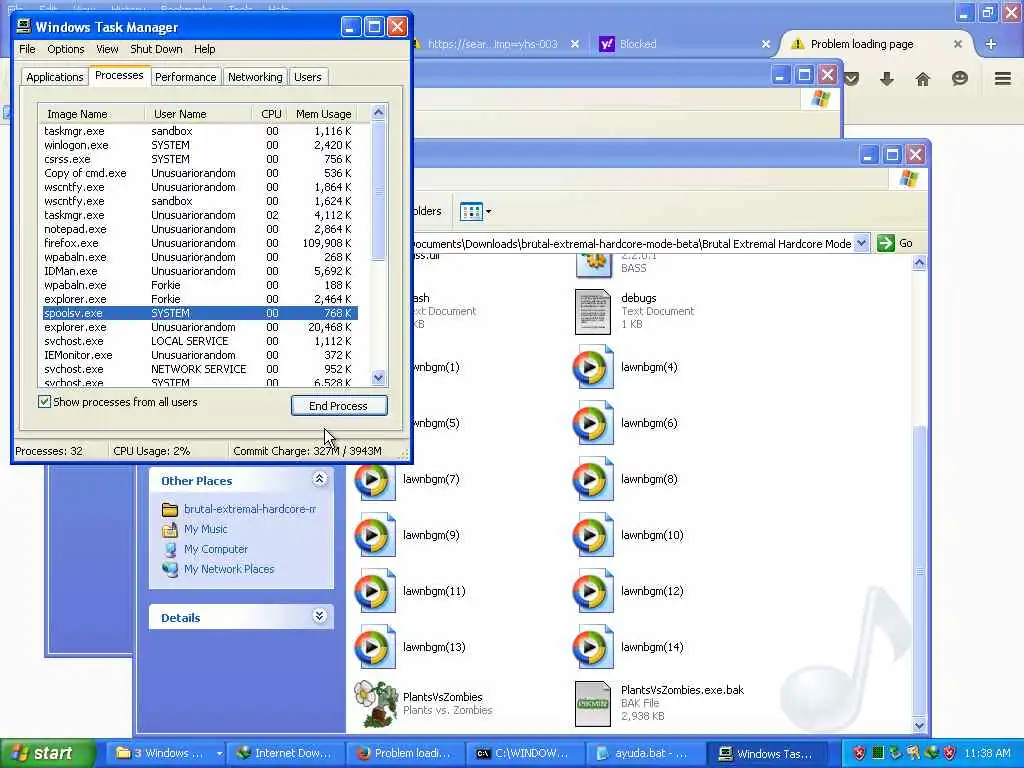Select the BASS dll gear icon

click(x=593, y=264)
